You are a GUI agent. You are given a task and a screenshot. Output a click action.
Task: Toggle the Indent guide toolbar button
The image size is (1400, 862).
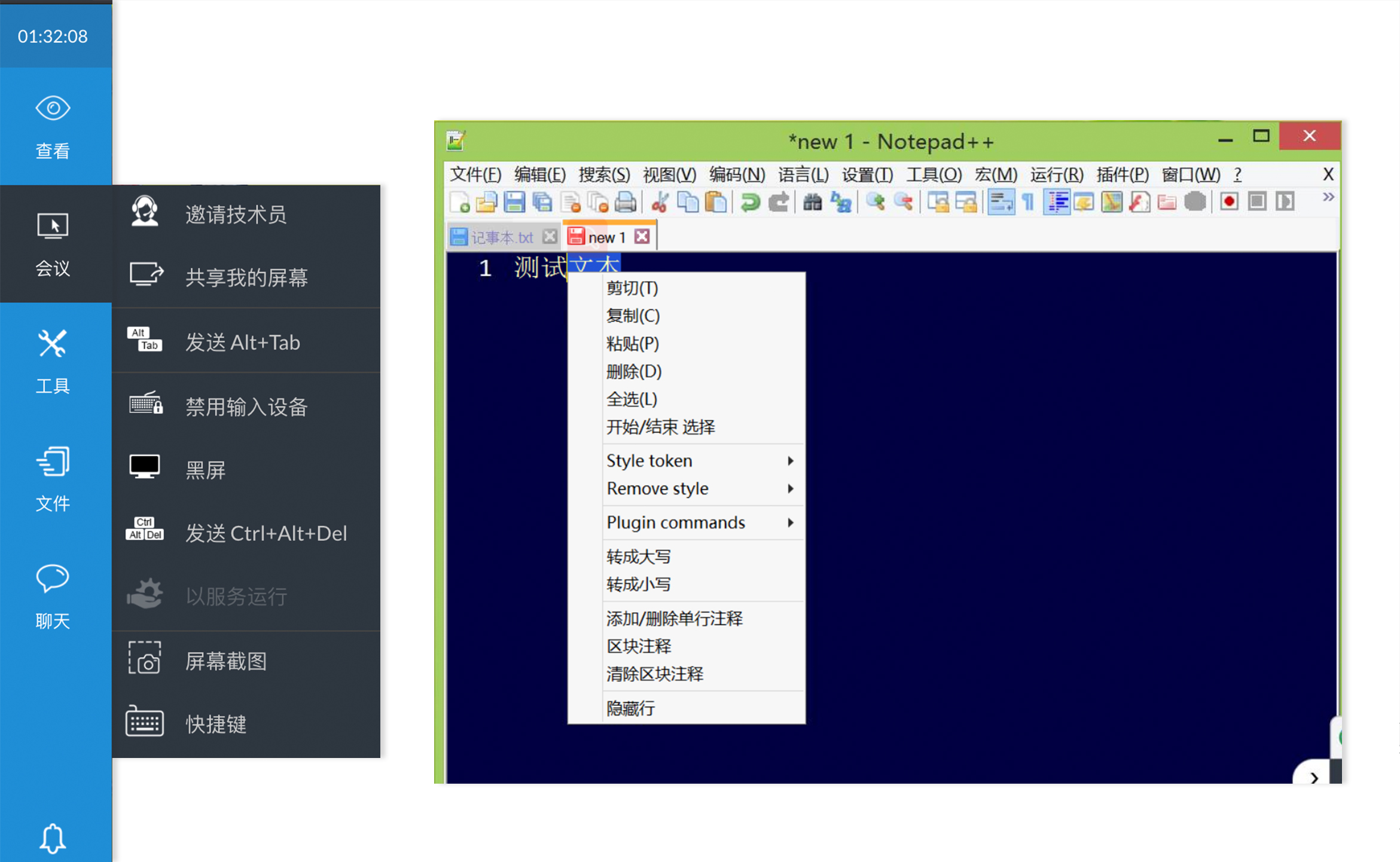click(x=1056, y=202)
